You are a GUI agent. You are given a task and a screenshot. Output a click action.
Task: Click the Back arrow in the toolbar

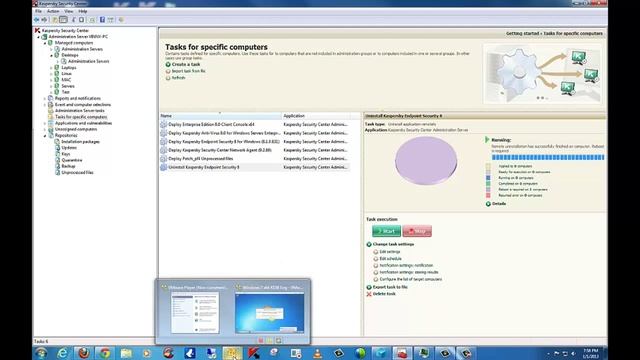click(37, 20)
